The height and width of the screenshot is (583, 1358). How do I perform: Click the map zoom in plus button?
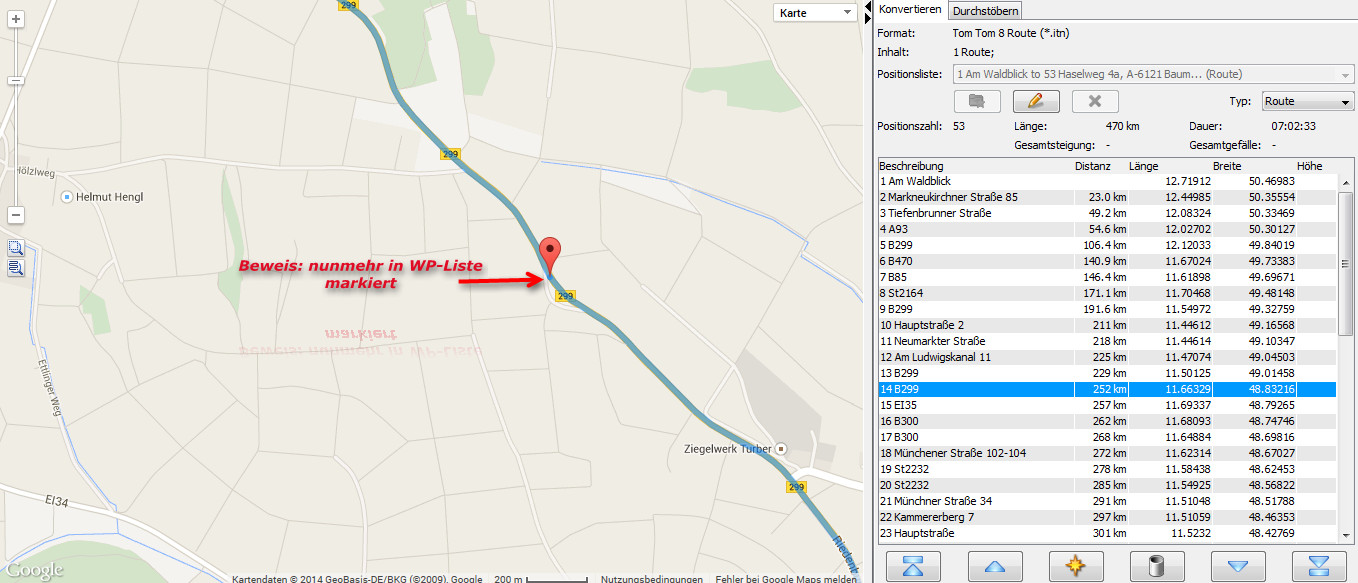click(16, 19)
